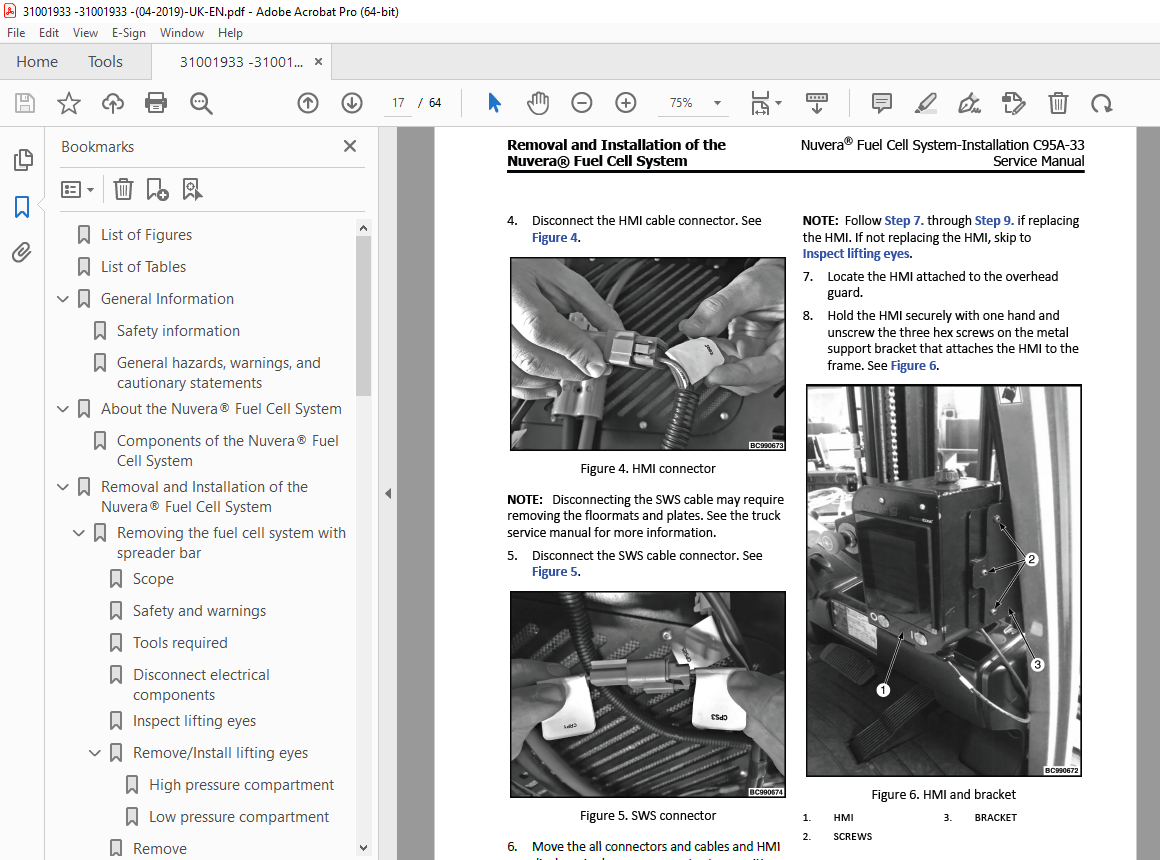This screenshot has width=1160, height=860.
Task: Open the zoom level 75% dropdown
Action: (717, 103)
